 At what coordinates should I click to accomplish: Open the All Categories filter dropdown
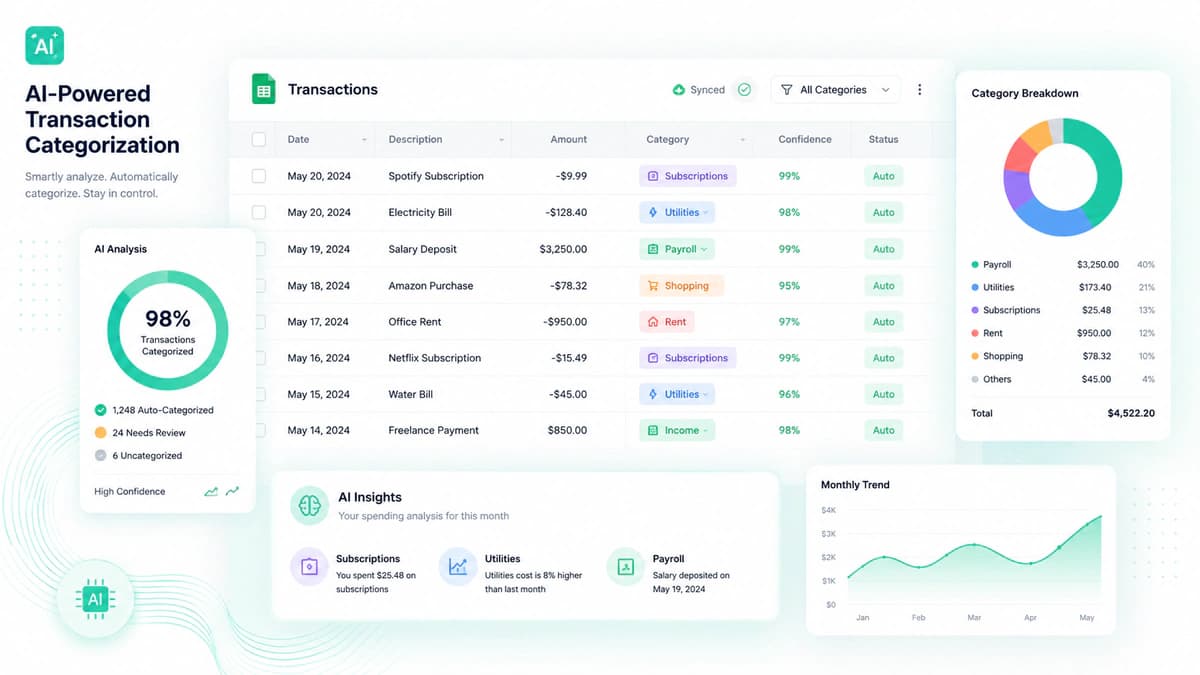click(835, 90)
